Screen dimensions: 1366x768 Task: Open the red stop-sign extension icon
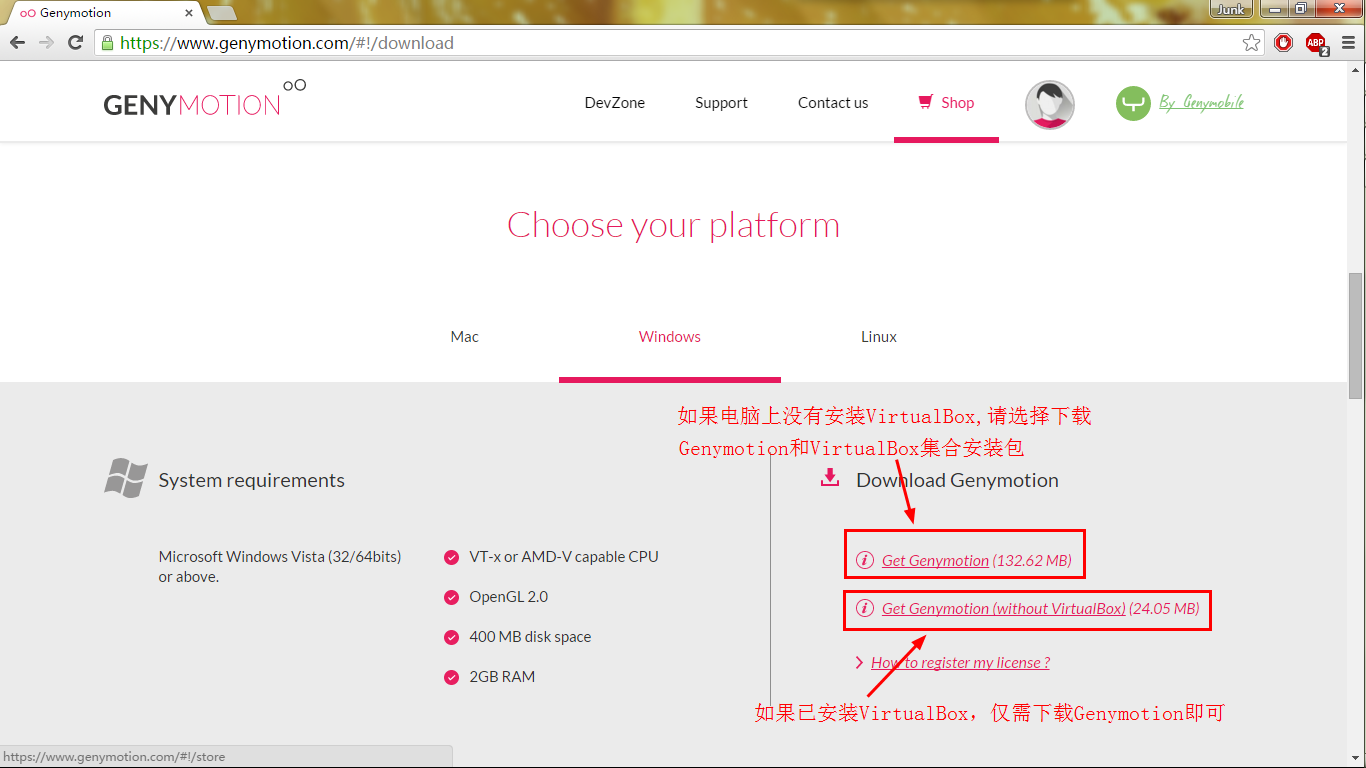click(1284, 43)
